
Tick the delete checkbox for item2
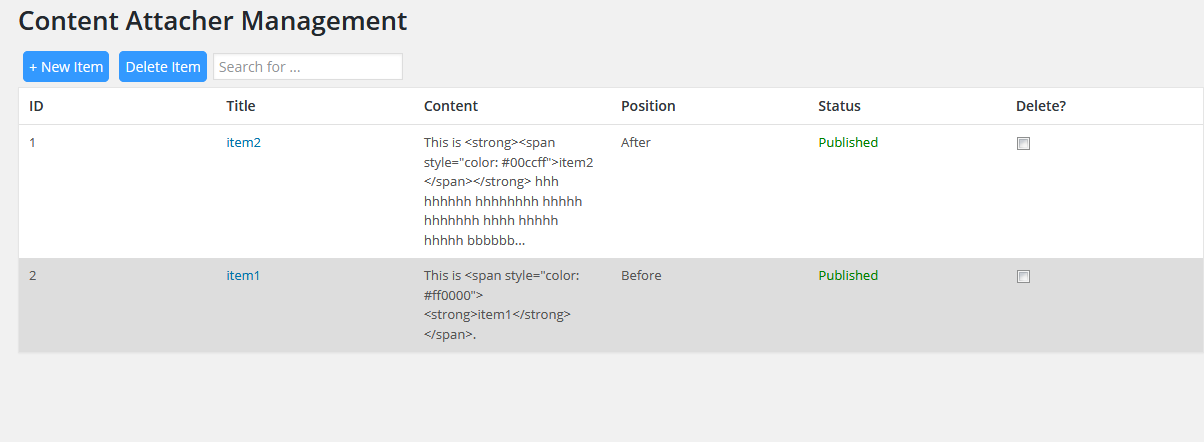click(1023, 144)
